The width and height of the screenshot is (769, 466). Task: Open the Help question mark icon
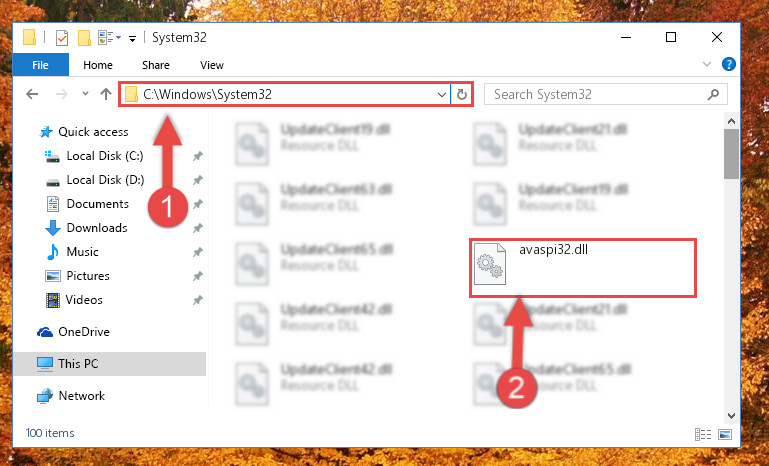coord(729,64)
